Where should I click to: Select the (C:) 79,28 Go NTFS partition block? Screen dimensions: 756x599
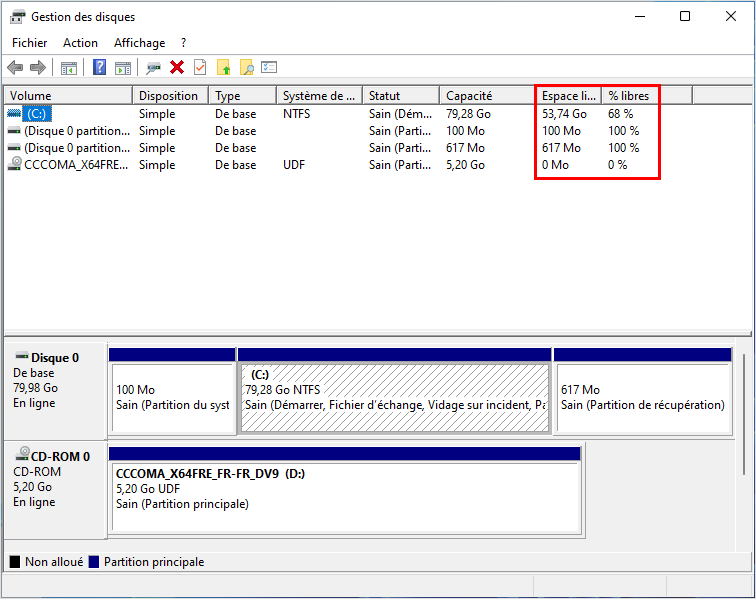tap(395, 391)
